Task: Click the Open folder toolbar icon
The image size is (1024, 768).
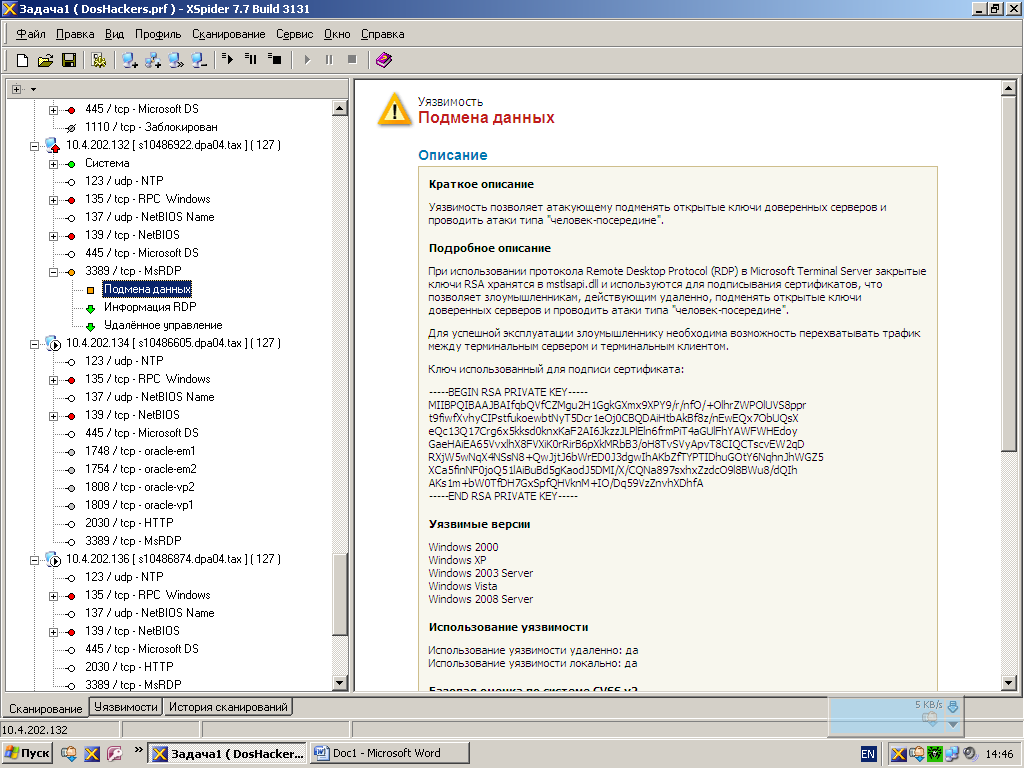Action: pyautogui.click(x=45, y=61)
